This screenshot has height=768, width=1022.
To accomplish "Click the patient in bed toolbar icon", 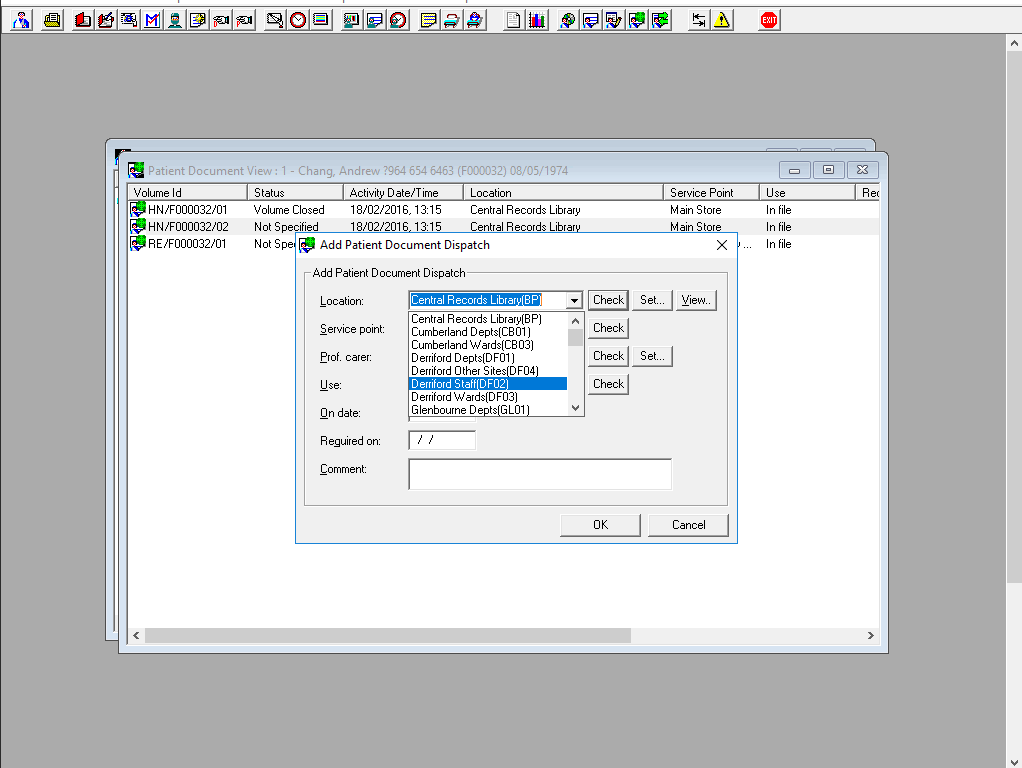I will pyautogui.click(x=474, y=20).
